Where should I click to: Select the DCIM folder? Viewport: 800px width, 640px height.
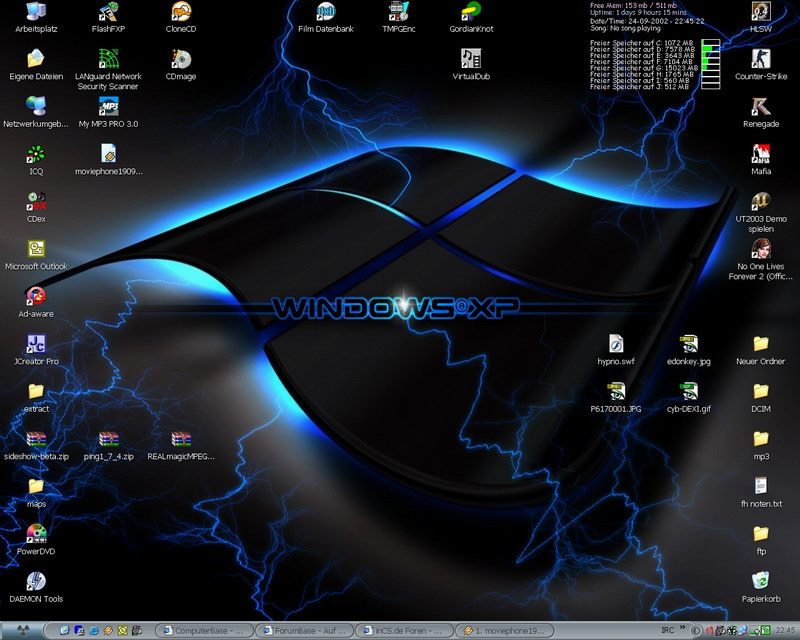pos(761,398)
